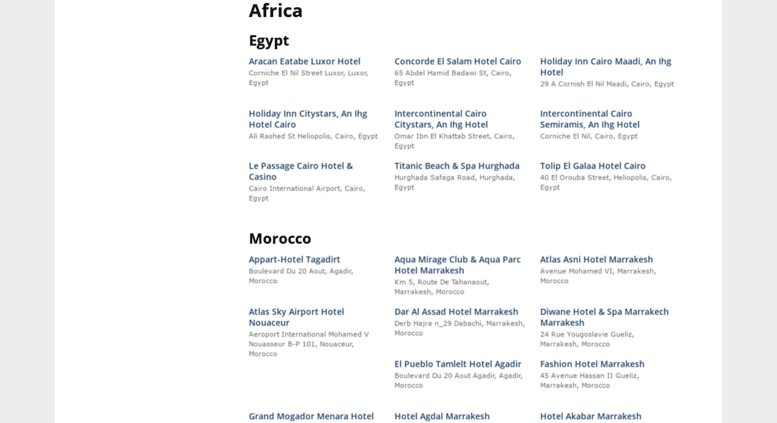This screenshot has width=777, height=423.
Task: Click the Africa heading
Action: 276,11
